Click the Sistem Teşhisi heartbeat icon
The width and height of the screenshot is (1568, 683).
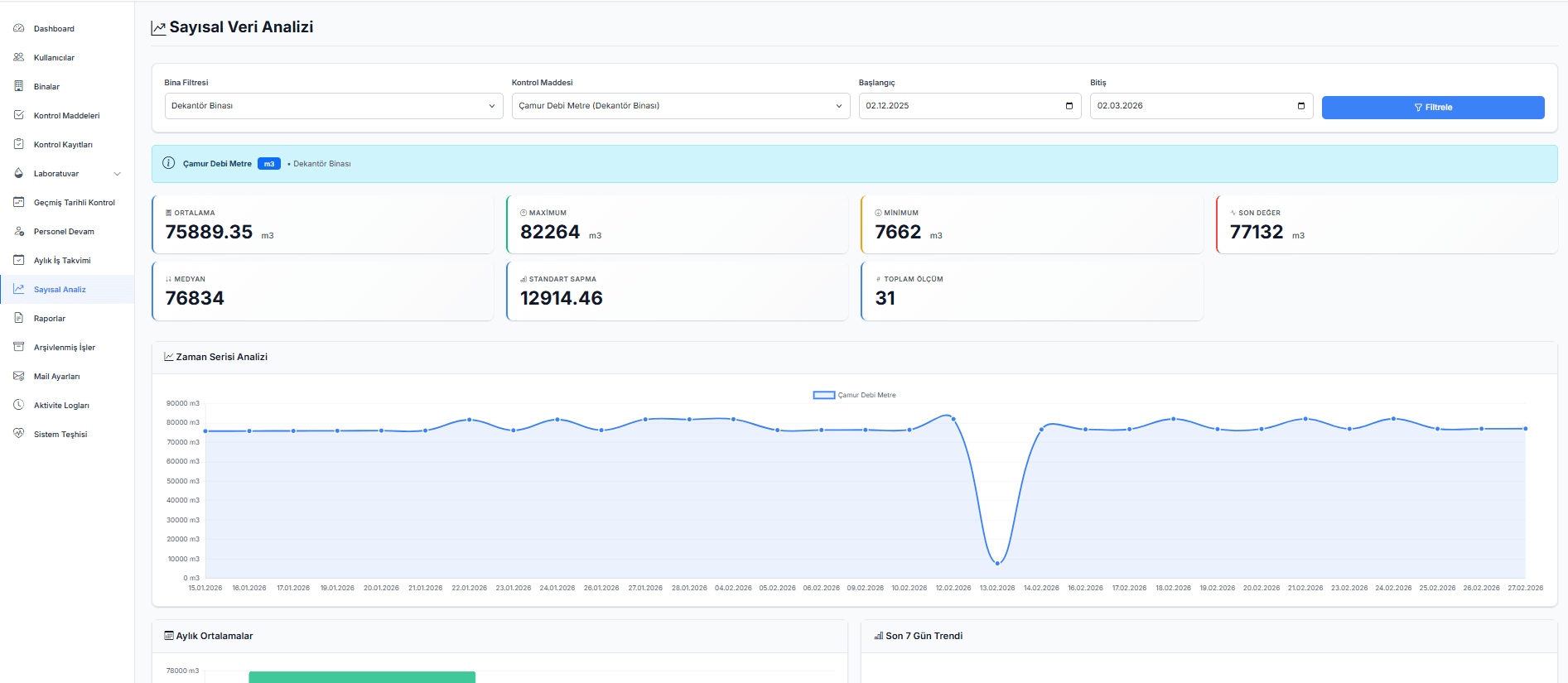[x=18, y=434]
